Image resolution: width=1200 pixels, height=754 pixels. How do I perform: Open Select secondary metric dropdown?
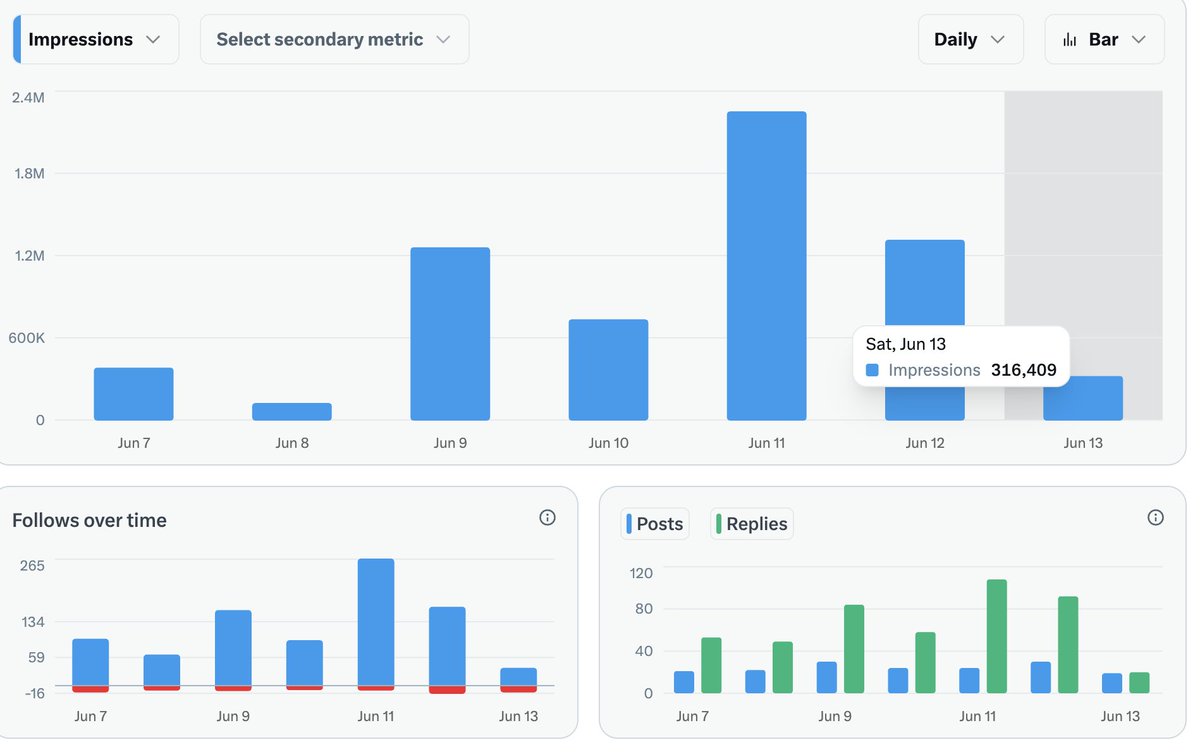(334, 40)
